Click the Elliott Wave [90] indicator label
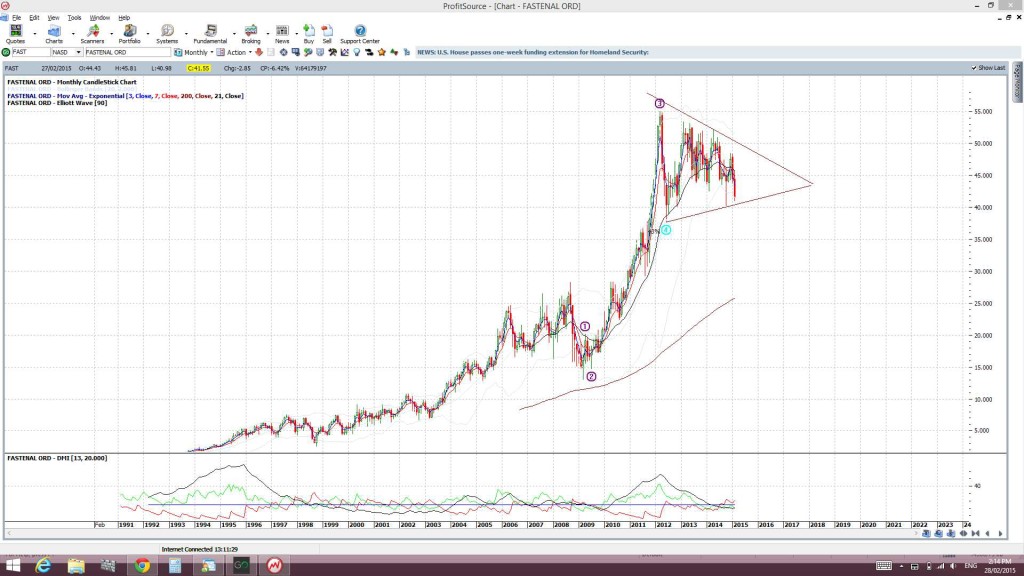Image resolution: width=1024 pixels, height=576 pixels. click(57, 103)
